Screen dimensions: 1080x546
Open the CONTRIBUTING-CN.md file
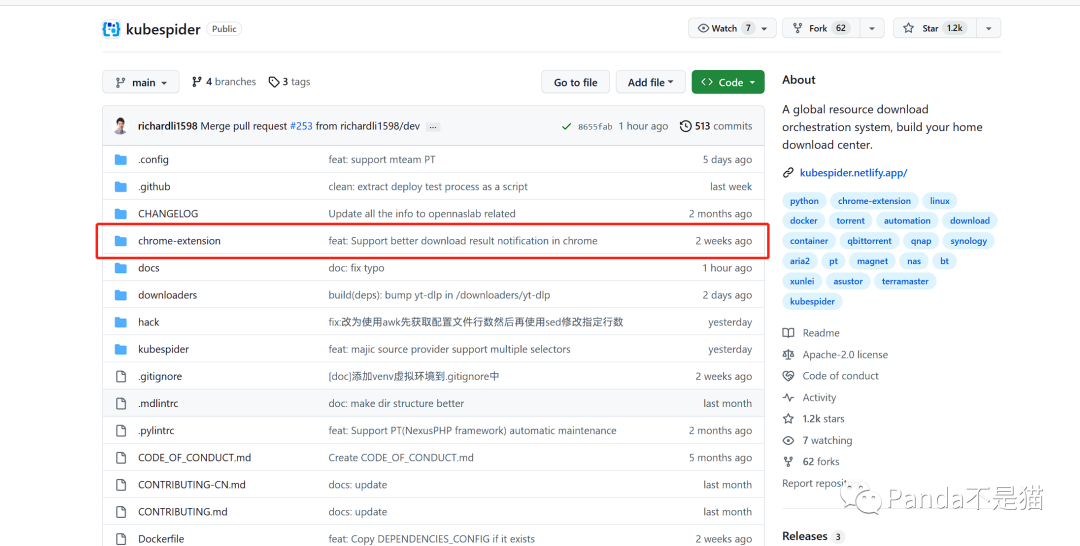(191, 485)
